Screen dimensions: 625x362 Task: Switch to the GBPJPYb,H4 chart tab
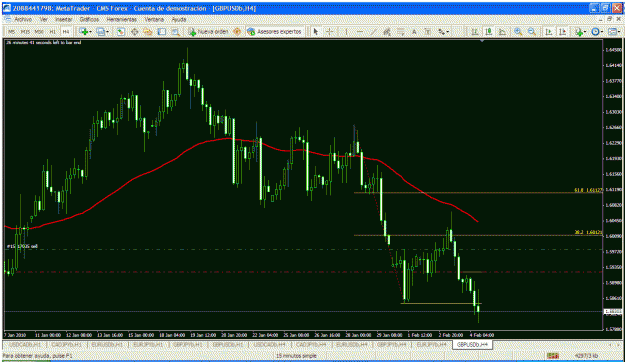(x=392, y=344)
